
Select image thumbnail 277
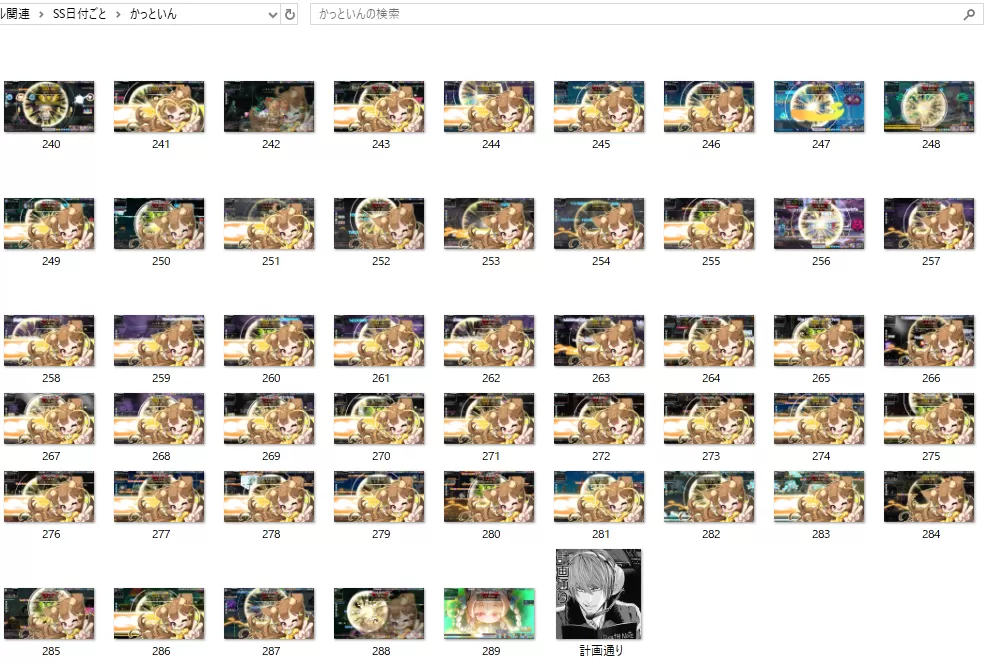pos(159,496)
